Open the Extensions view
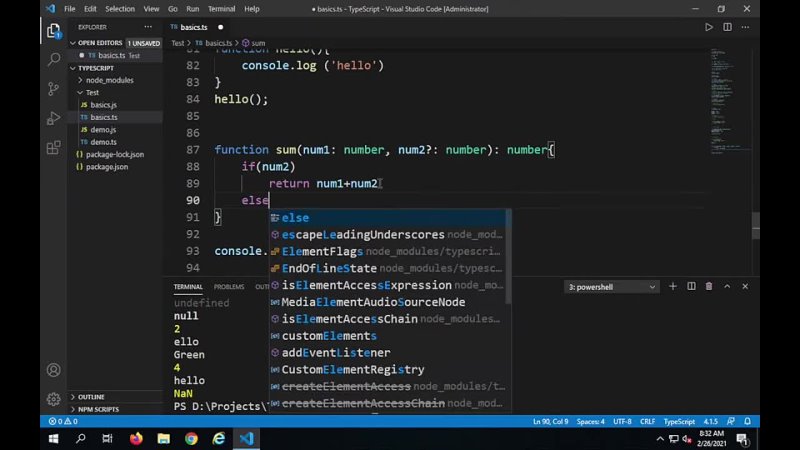This screenshot has height=450, width=800. pos(54,148)
